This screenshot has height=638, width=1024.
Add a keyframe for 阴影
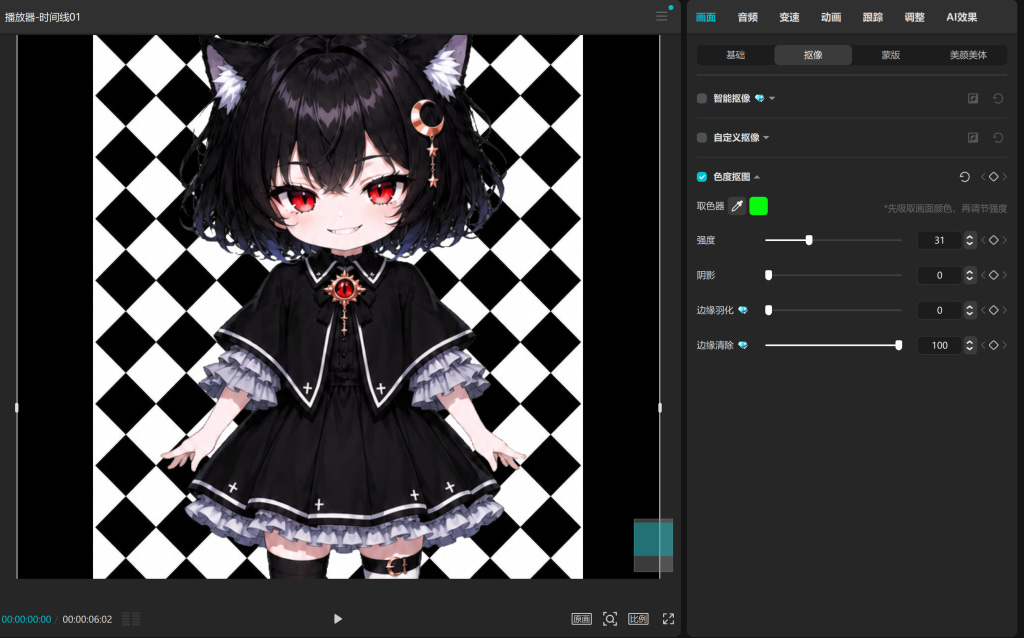coord(993,276)
